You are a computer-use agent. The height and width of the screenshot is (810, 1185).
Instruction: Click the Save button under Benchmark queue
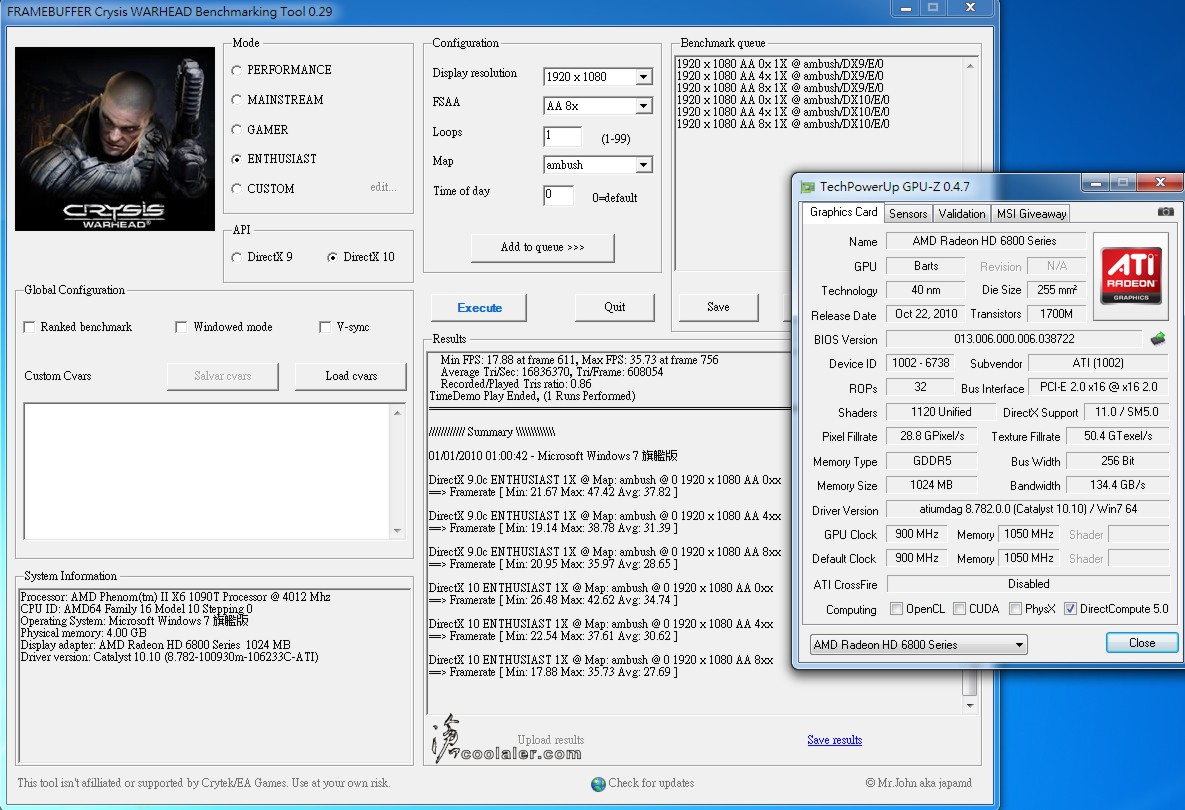tap(718, 307)
